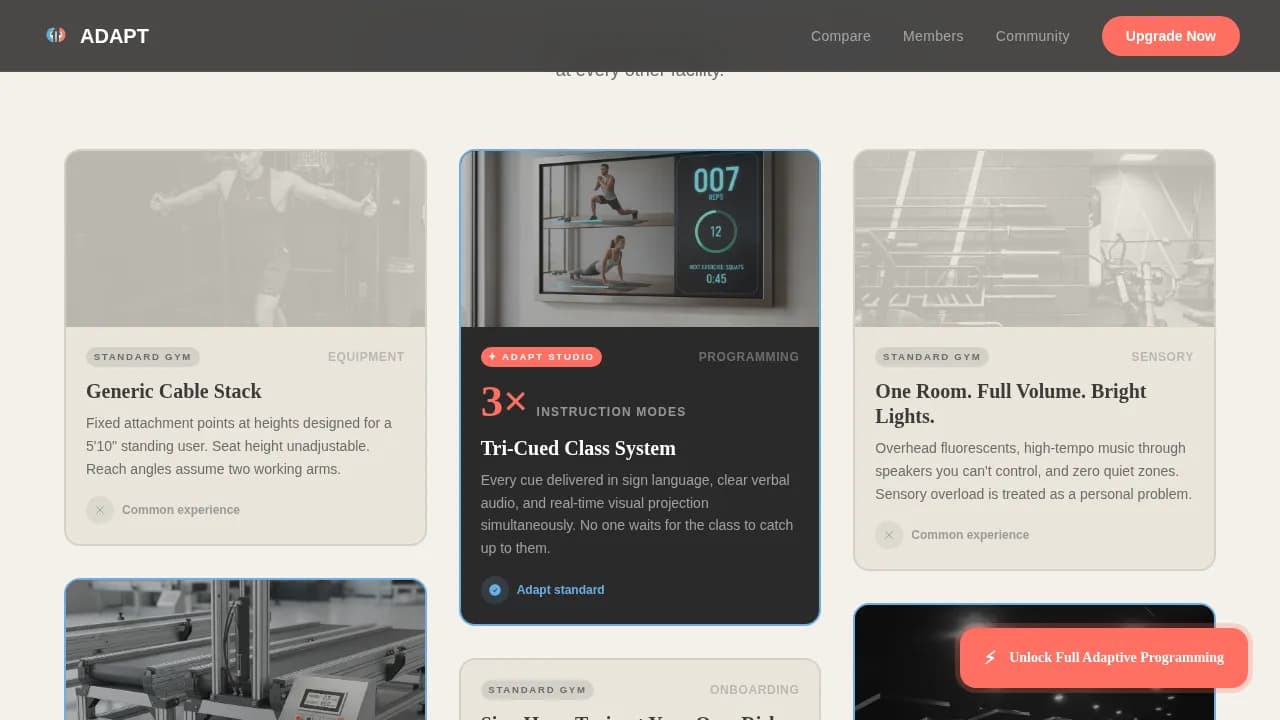This screenshot has width=1280, height=720.
Task: Click the X icon under Generic Cable Stack
Action: click(99, 510)
